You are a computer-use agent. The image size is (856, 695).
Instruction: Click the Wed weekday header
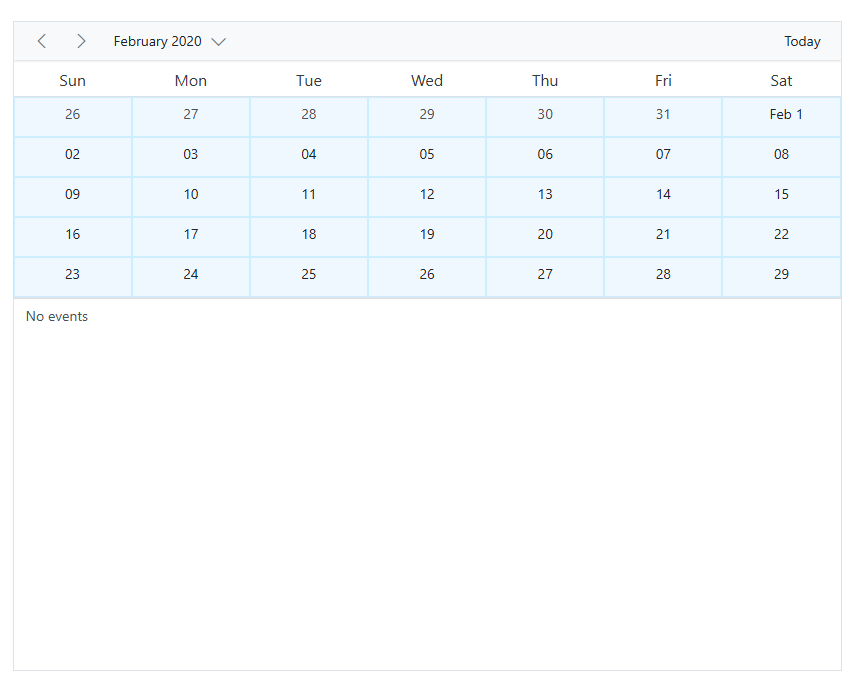click(427, 81)
